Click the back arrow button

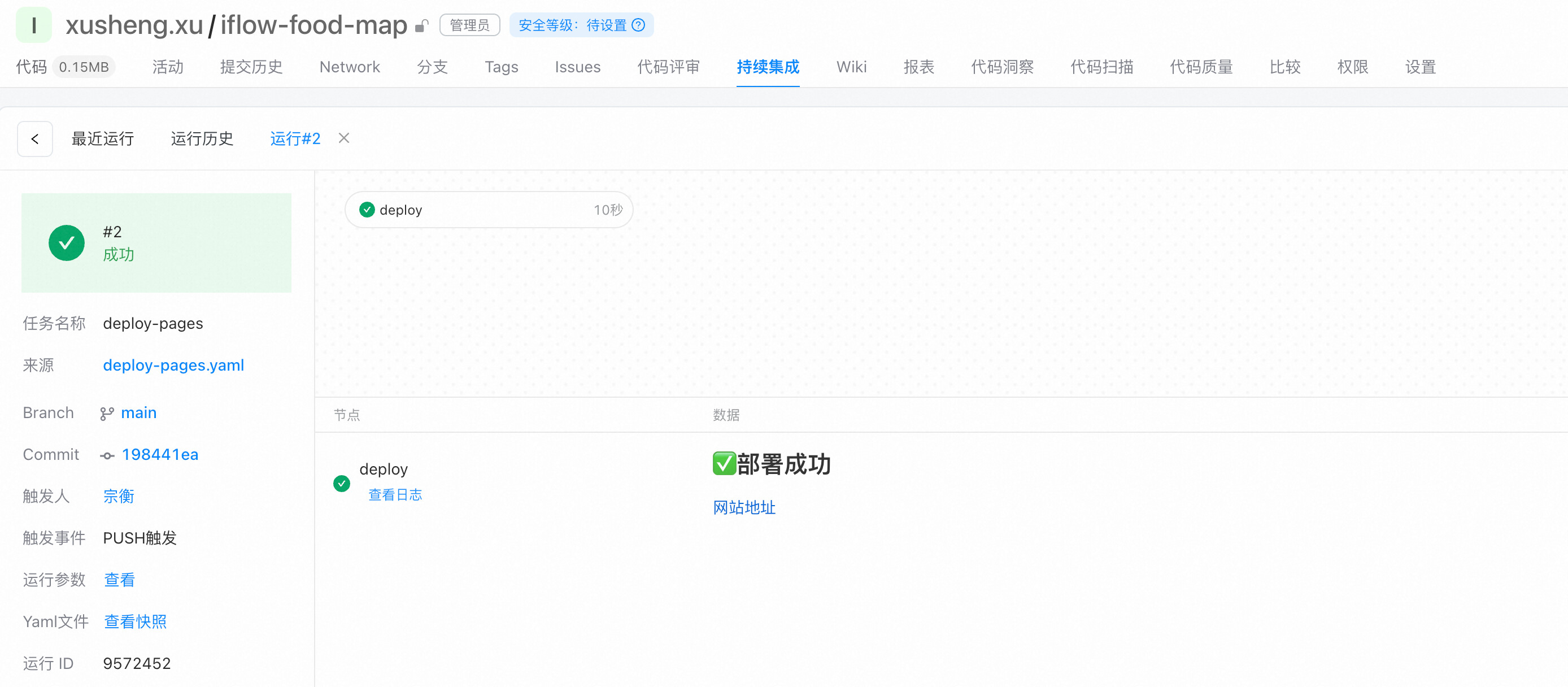point(34,139)
